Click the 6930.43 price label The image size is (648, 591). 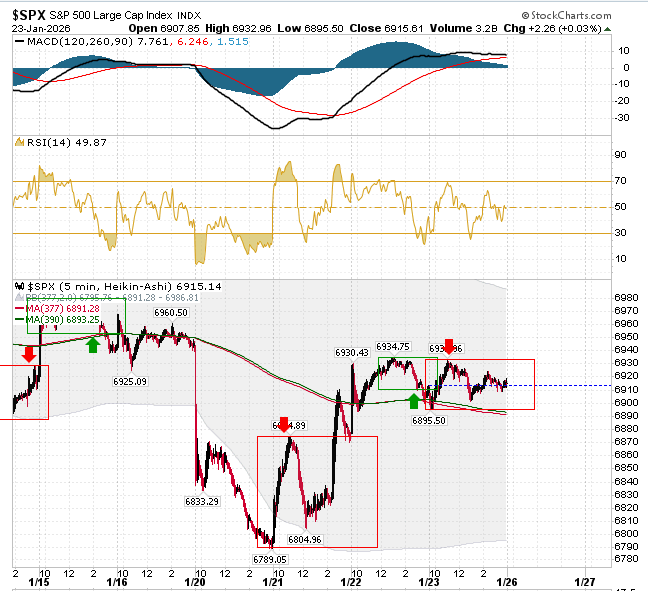coord(352,353)
